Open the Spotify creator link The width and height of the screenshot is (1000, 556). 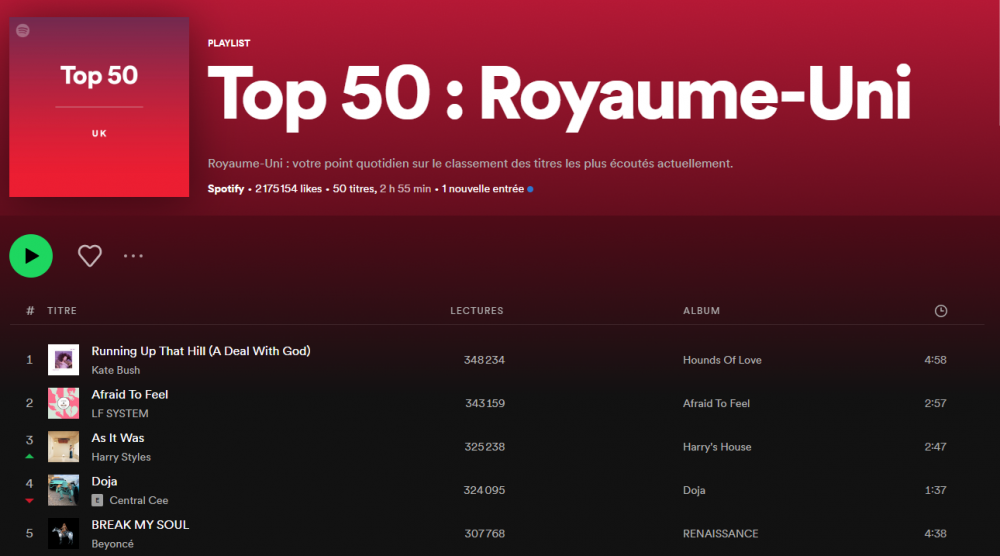coord(226,189)
